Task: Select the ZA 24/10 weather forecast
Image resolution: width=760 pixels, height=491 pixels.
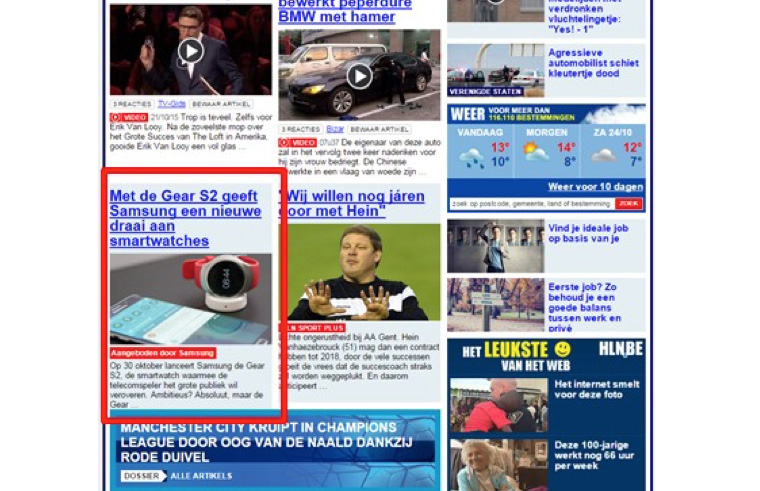Action: click(613, 151)
